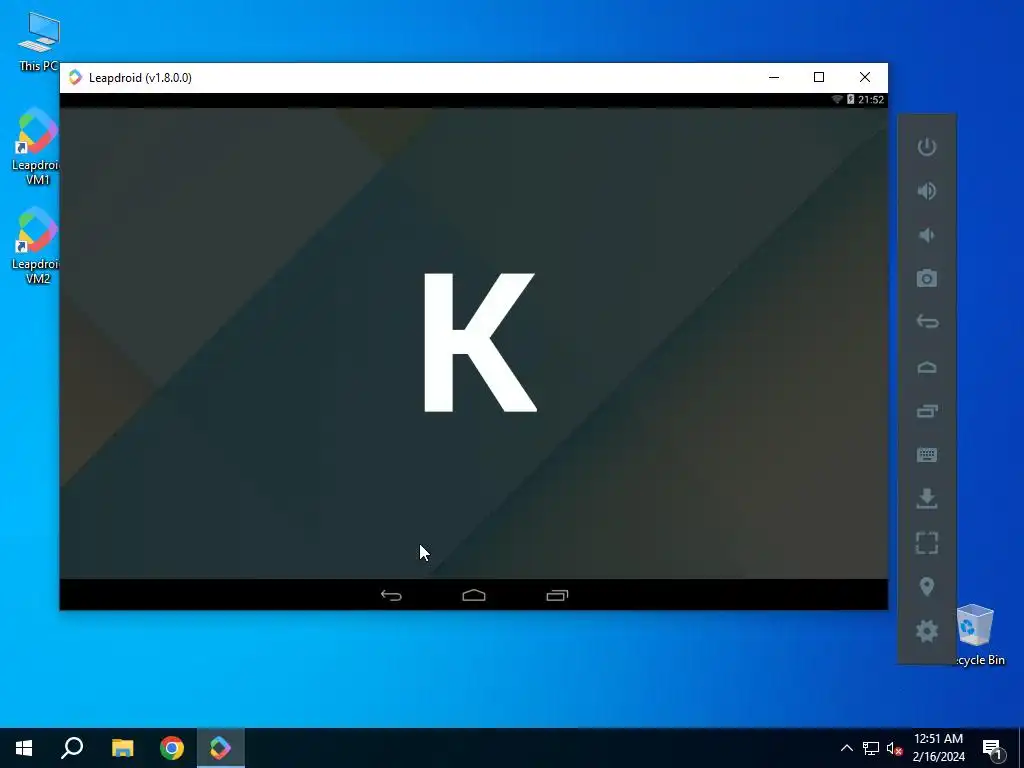Show hidden system tray icons

[x=846, y=748]
